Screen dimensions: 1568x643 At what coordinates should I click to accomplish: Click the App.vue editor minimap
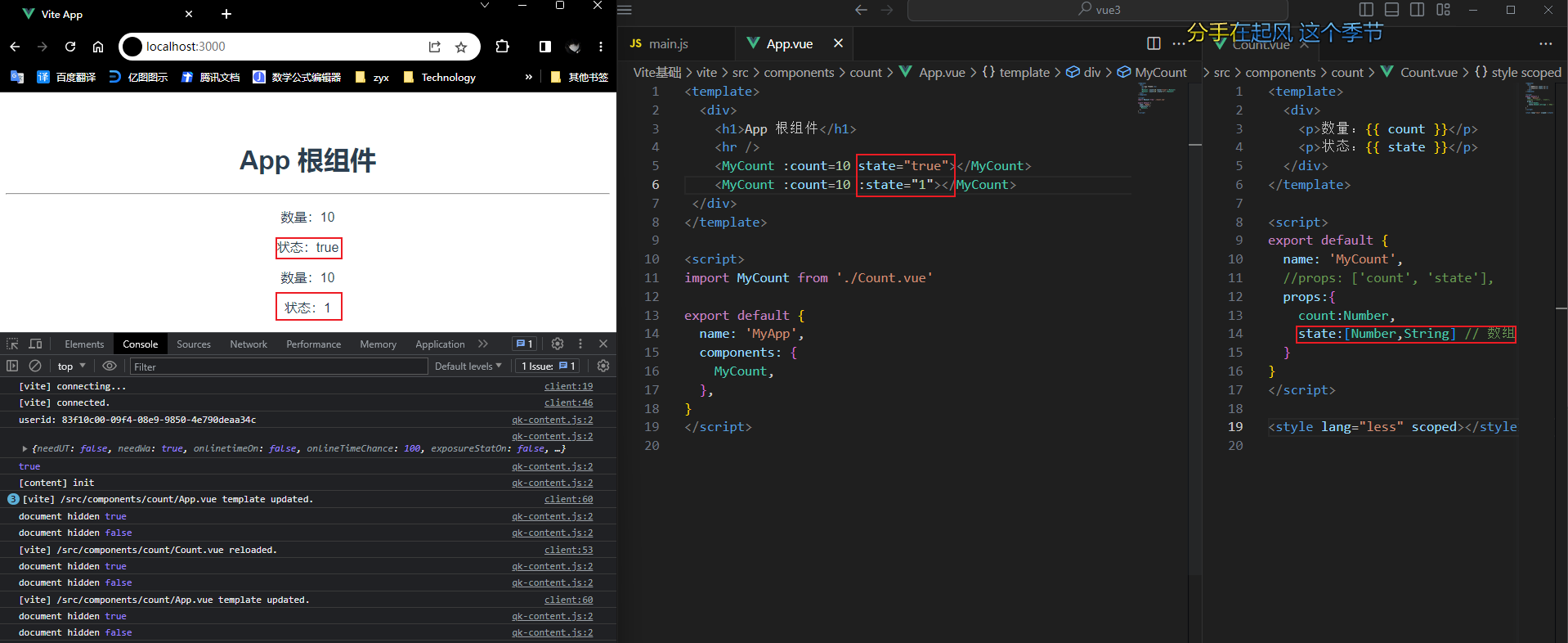1157,99
